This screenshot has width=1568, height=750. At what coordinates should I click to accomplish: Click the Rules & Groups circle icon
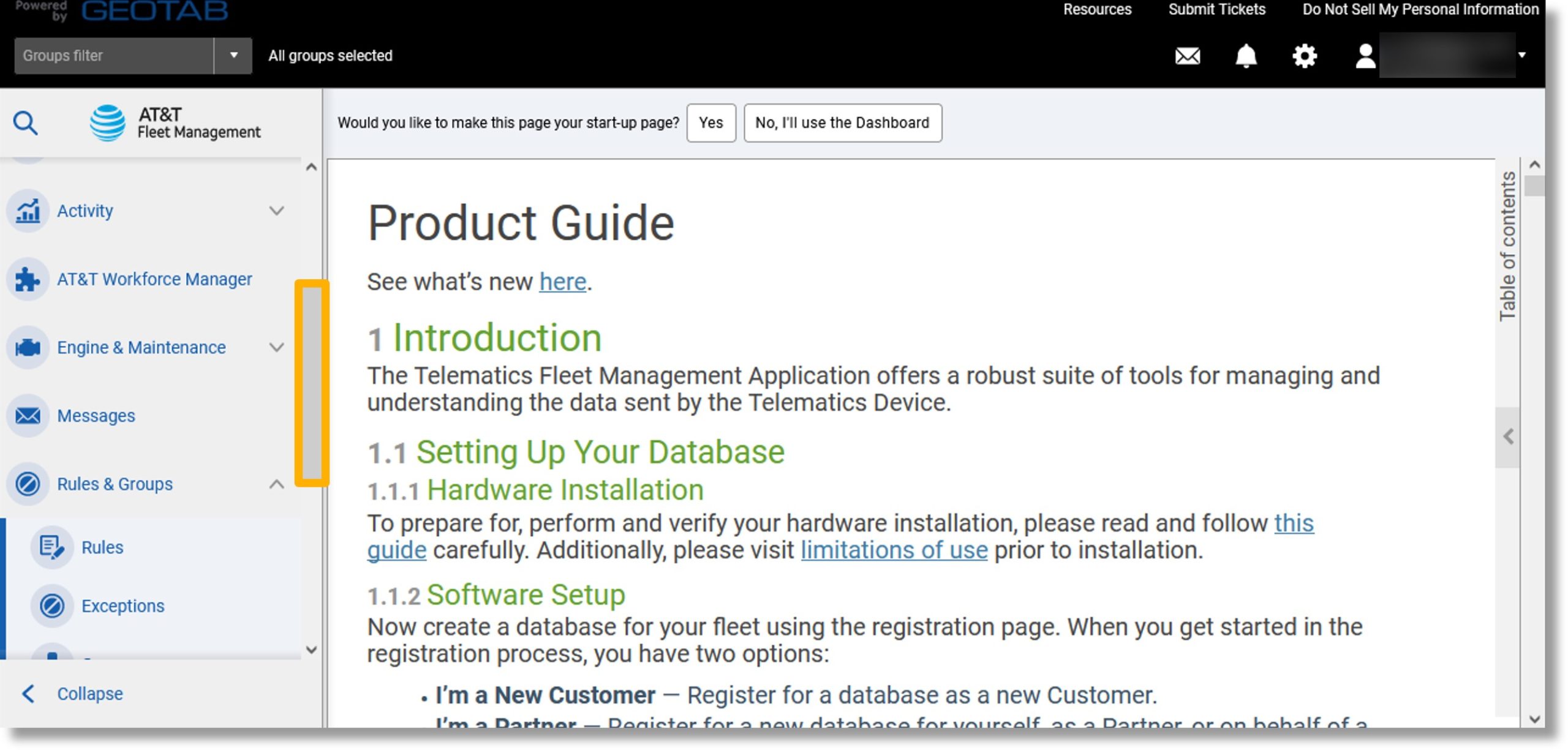[x=28, y=484]
